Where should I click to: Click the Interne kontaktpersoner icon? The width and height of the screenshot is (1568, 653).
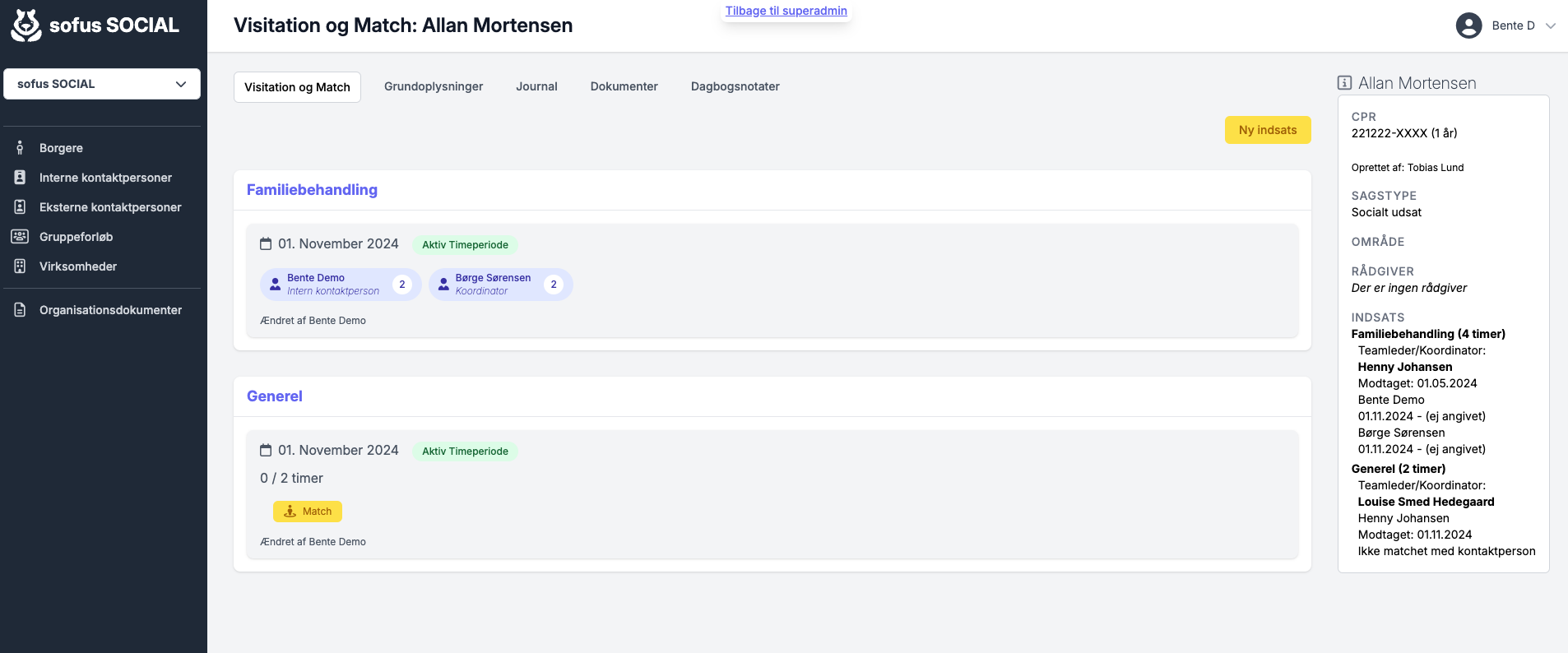tap(20, 178)
